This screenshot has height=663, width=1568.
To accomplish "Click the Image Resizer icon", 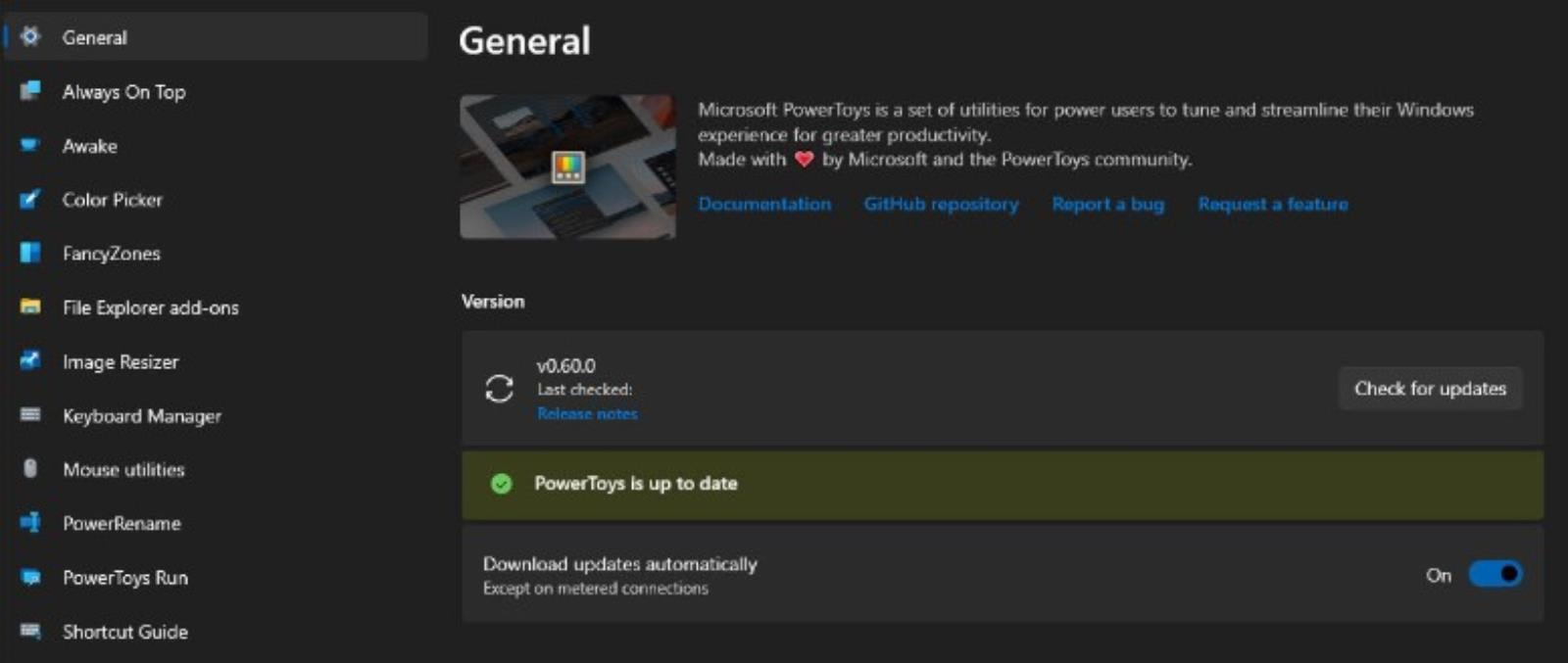I will tap(30, 361).
